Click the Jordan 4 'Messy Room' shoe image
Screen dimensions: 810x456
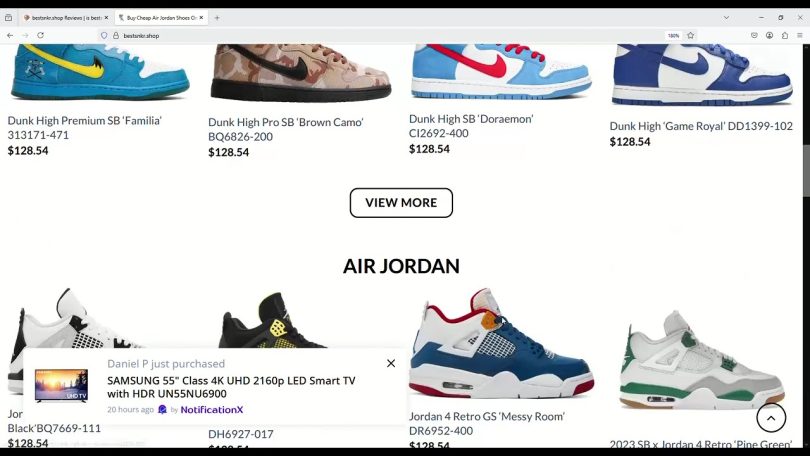pos(501,343)
